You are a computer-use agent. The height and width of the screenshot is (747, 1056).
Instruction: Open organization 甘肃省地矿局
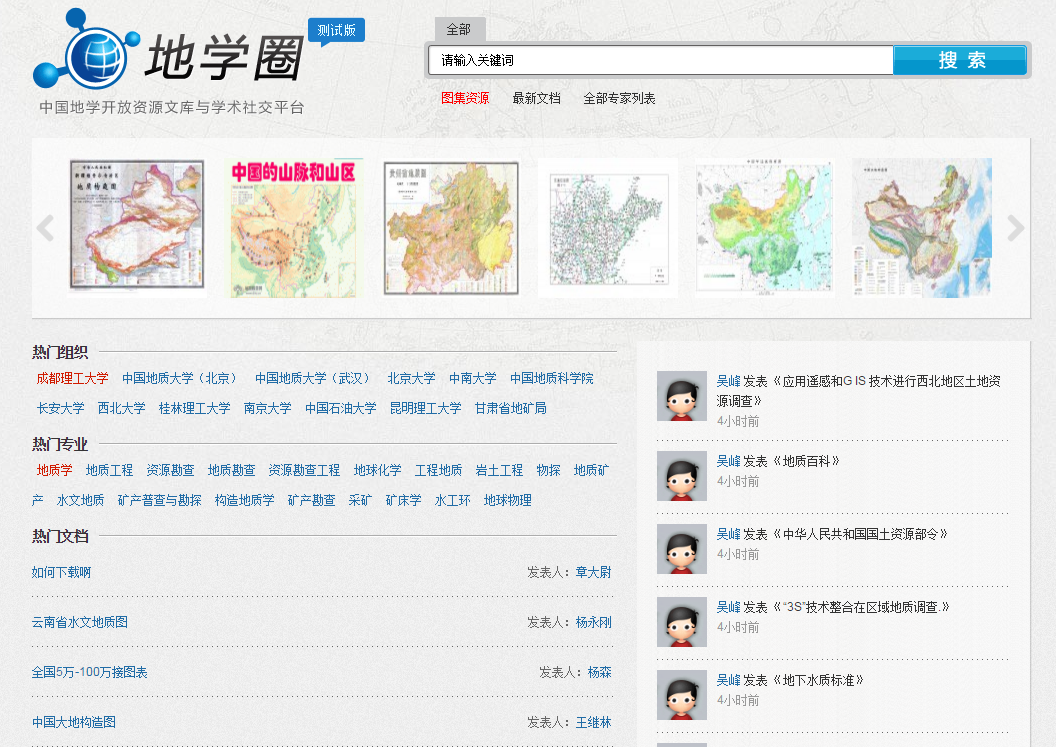(510, 408)
